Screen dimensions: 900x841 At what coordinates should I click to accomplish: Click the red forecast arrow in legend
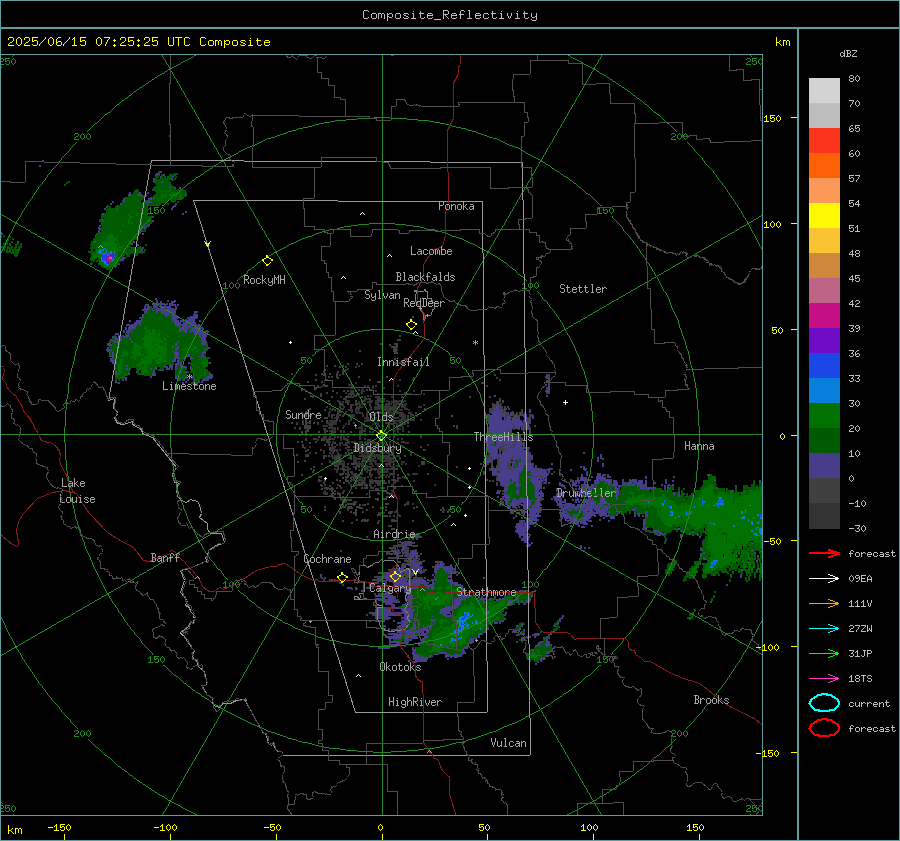pos(824,553)
